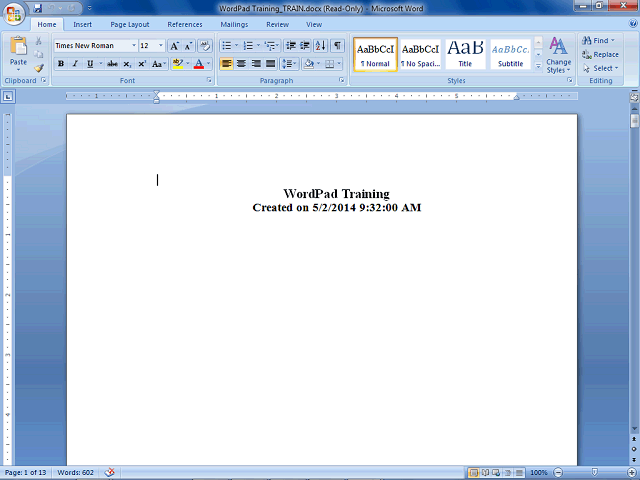Toggle subscript formatting
Image resolution: width=640 pixels, height=480 pixels.
[127, 64]
